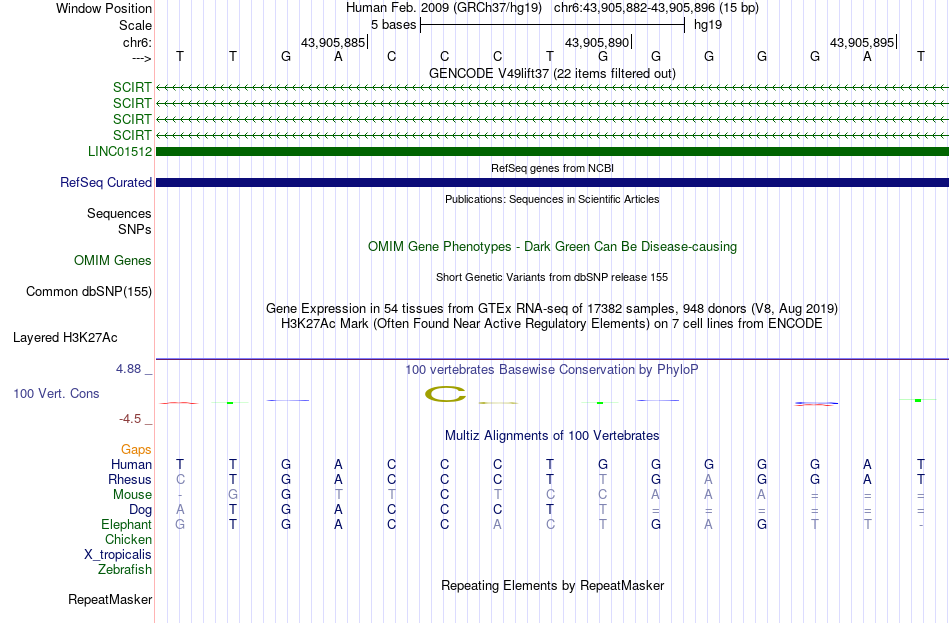Click coordinate label 43,905,885

(x=333, y=42)
